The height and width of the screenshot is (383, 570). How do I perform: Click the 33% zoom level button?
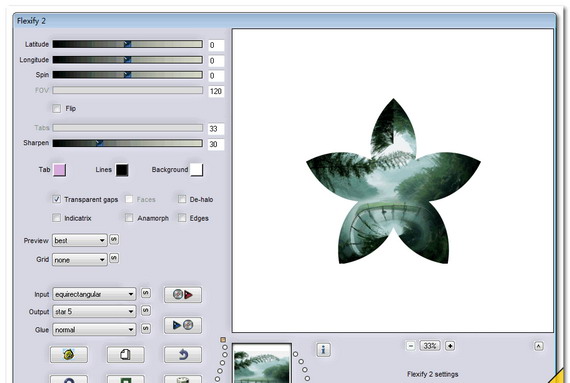pyautogui.click(x=430, y=346)
